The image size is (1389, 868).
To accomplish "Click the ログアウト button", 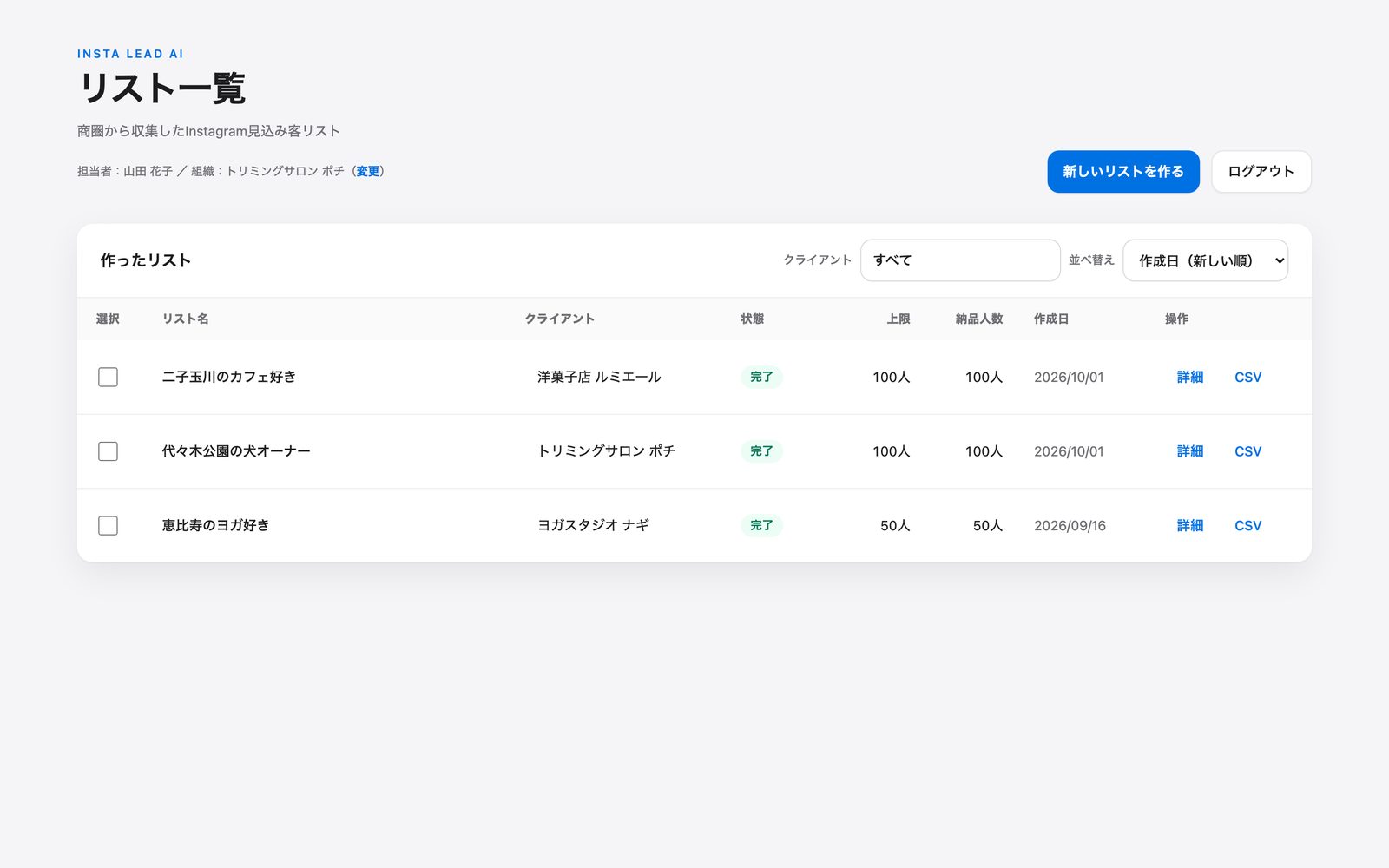I will (1261, 172).
